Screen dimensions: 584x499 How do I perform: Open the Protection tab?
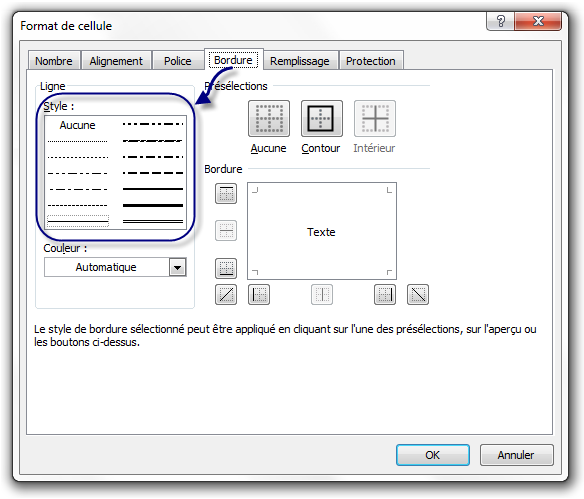coord(371,61)
